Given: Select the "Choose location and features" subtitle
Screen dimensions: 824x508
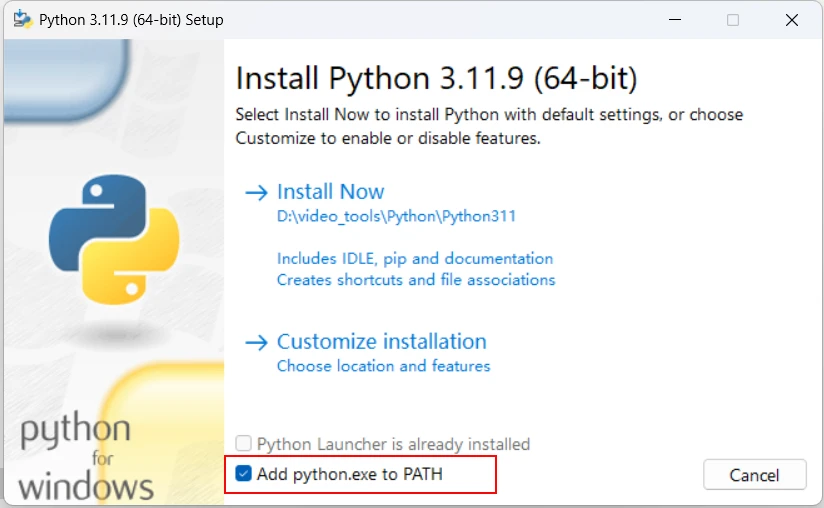Looking at the screenshot, I should (383, 366).
